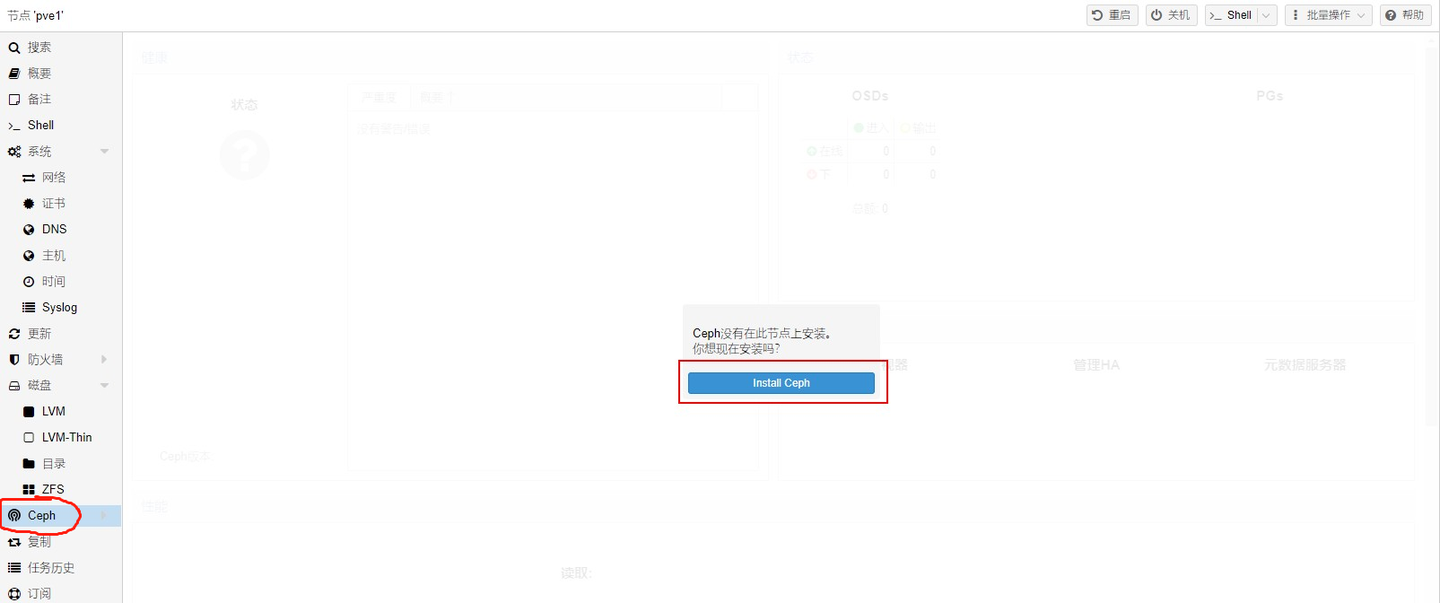This screenshot has height=603, width=1440.
Task: Select the 概要 summary book icon
Action: pos(14,73)
